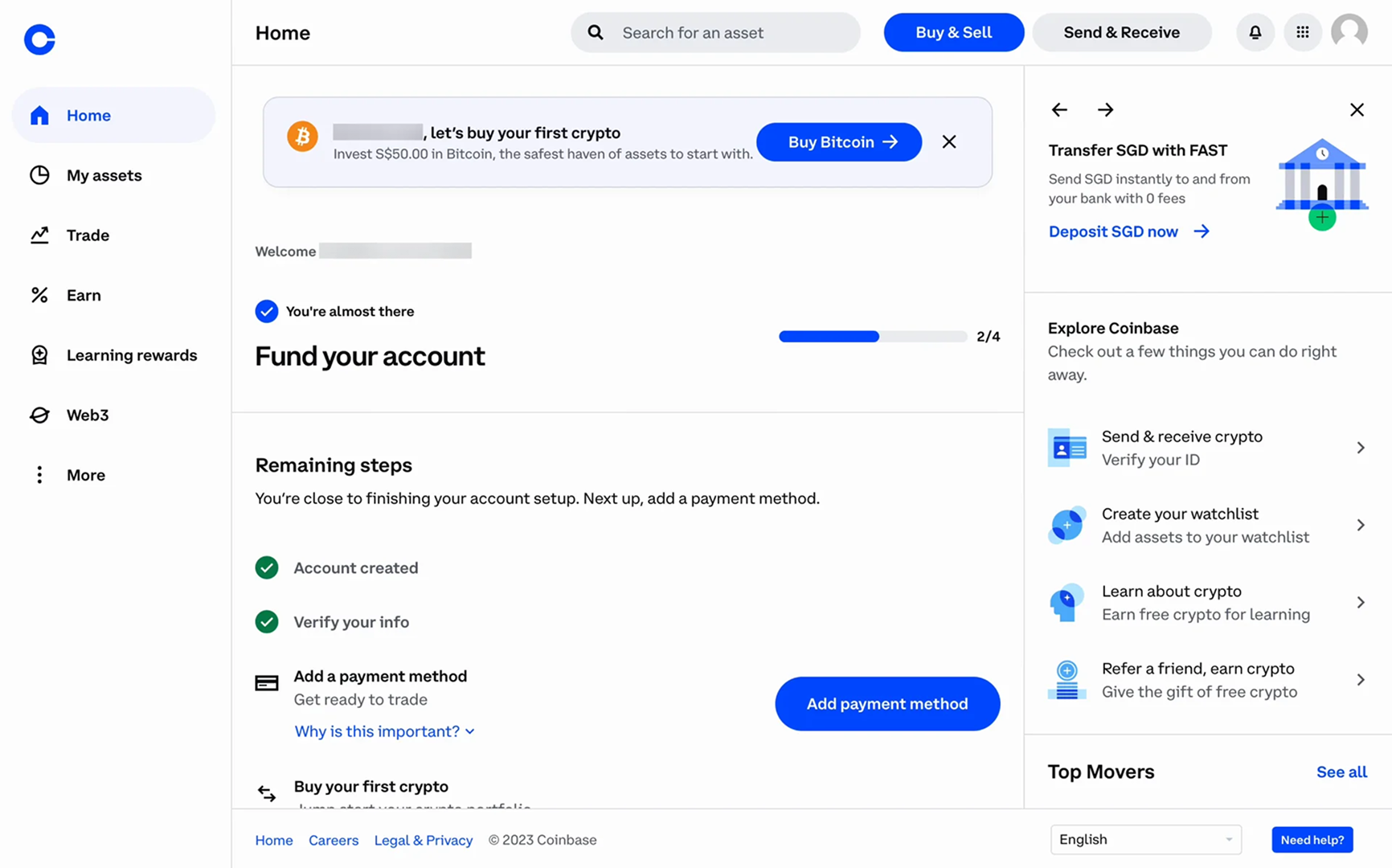Open Learn about crypto chevron
The height and width of the screenshot is (868, 1392).
[x=1360, y=603]
